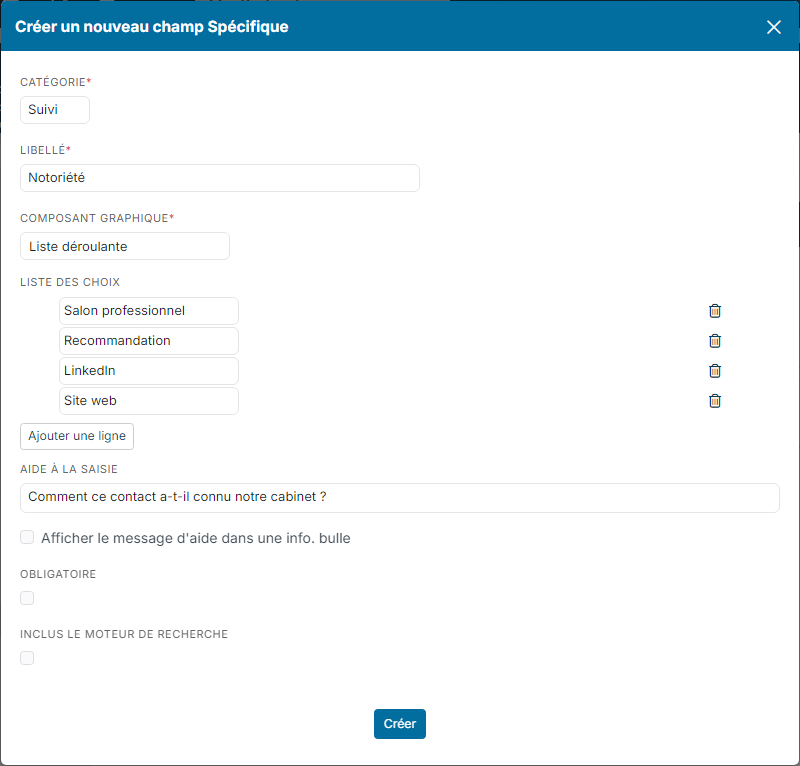Delete the Recommandation choice row
The height and width of the screenshot is (766, 800).
tap(715, 341)
